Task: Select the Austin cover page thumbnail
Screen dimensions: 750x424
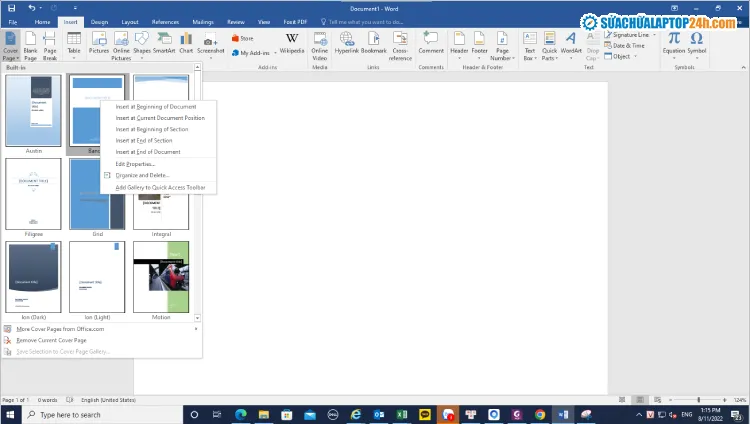Action: coord(33,111)
